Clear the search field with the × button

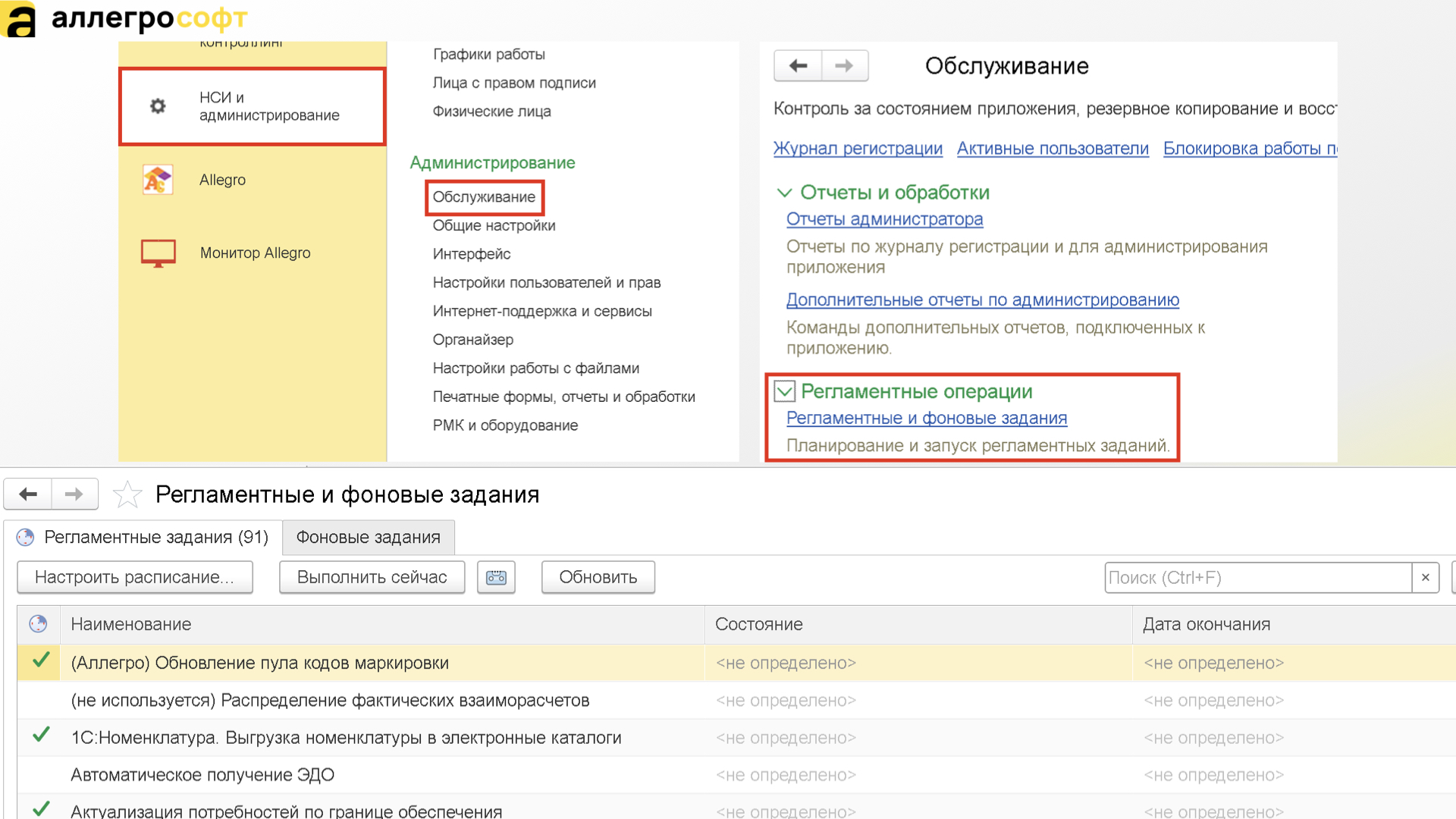coord(1426,577)
